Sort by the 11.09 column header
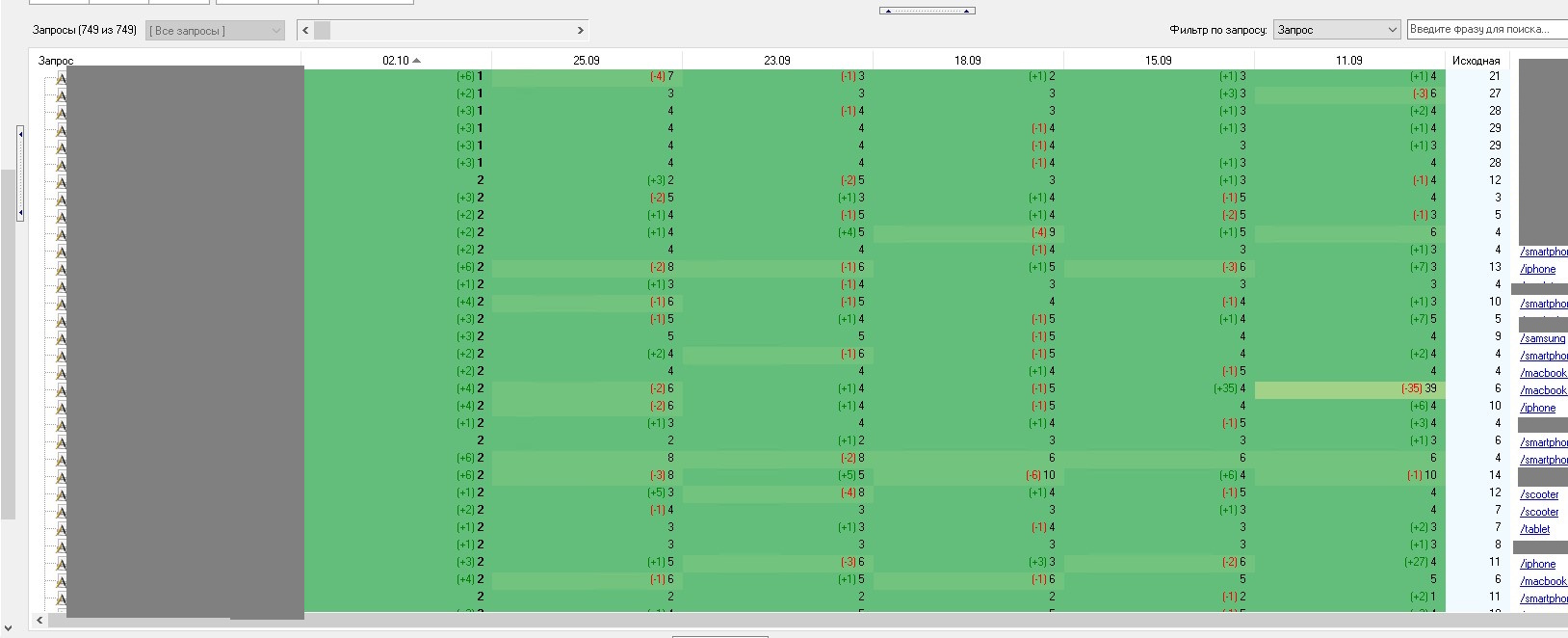1568x638 pixels. (x=1349, y=60)
